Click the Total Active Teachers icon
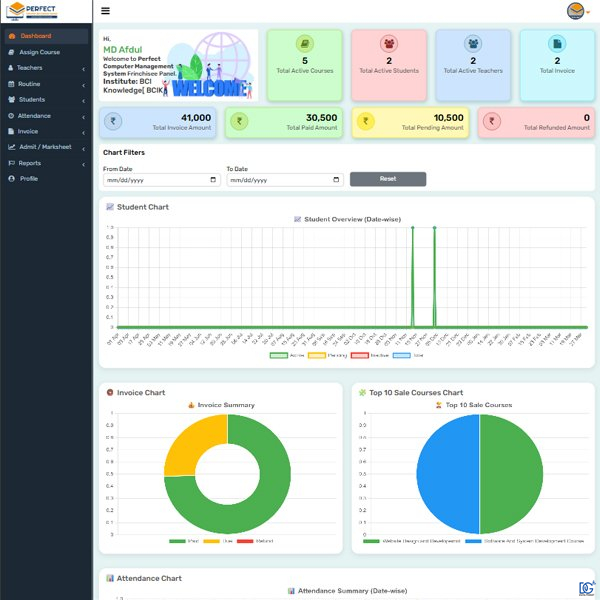 pos(473,45)
